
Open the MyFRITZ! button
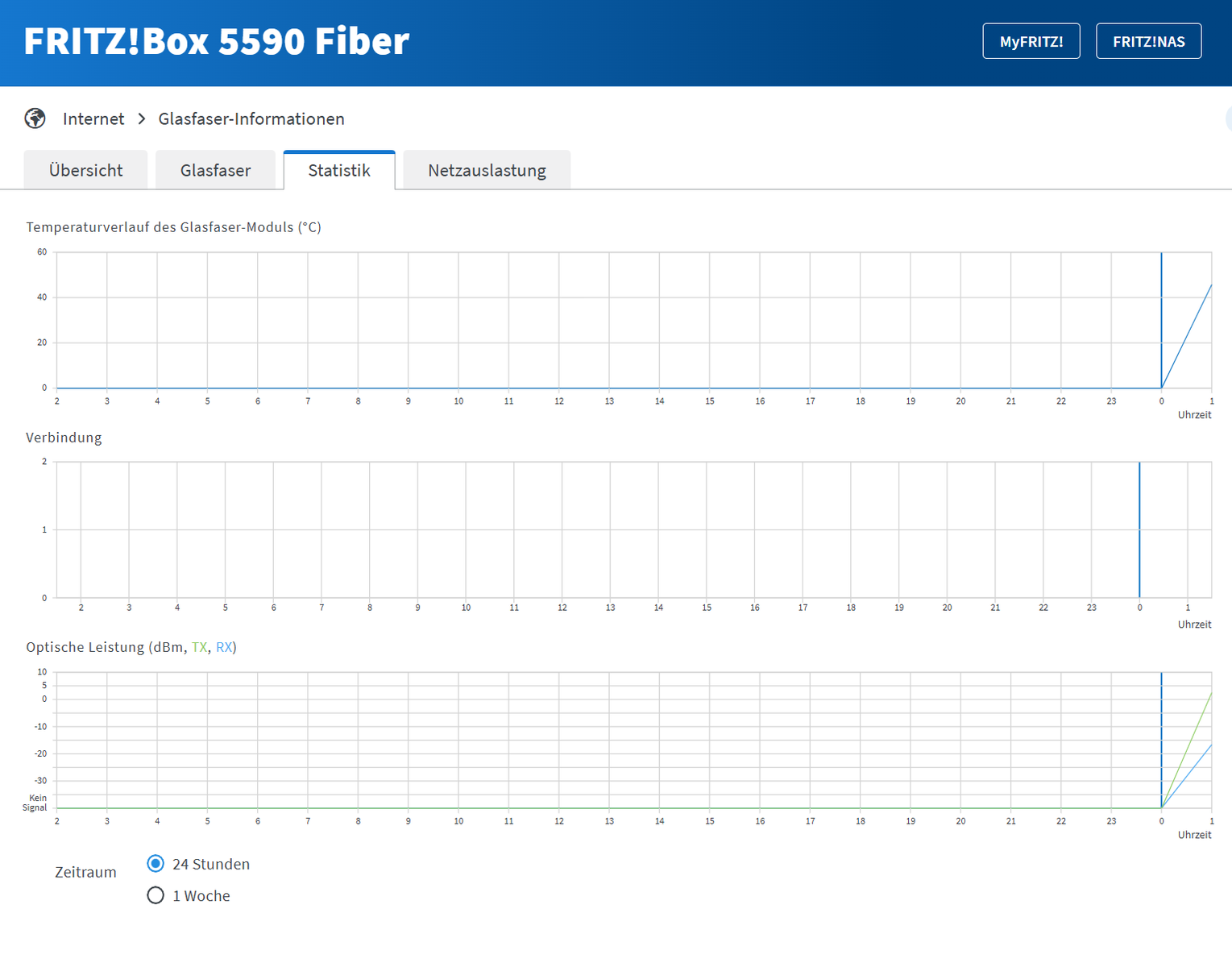point(1031,41)
